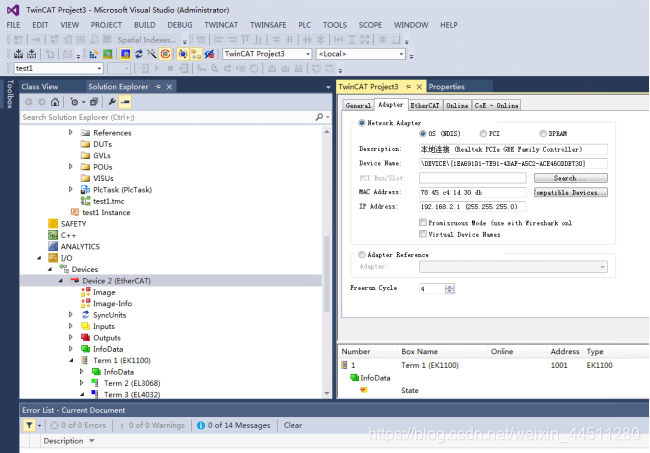The image size is (650, 453).
Task: Toggle Preview Selected Items icon
Action: click(x=125, y=102)
